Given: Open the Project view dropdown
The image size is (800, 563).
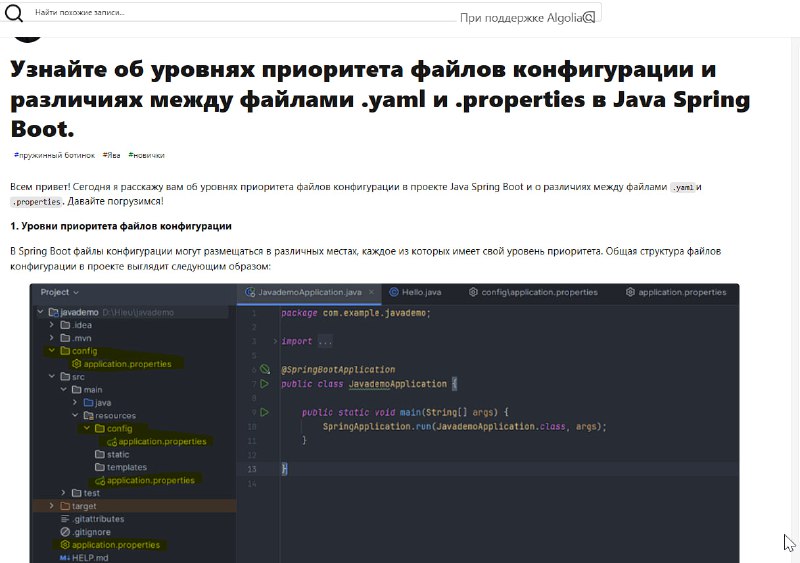Looking at the screenshot, I should [x=60, y=292].
